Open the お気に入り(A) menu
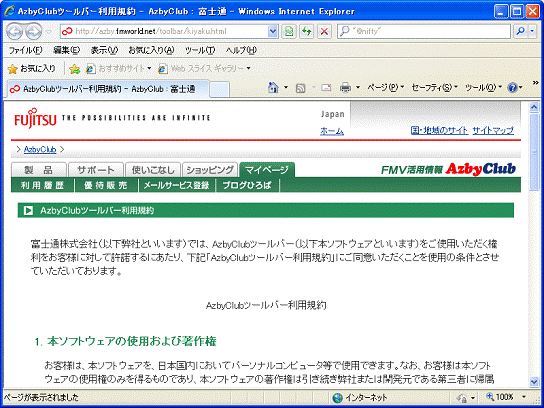This screenshot has width=544, height=408. (151, 50)
